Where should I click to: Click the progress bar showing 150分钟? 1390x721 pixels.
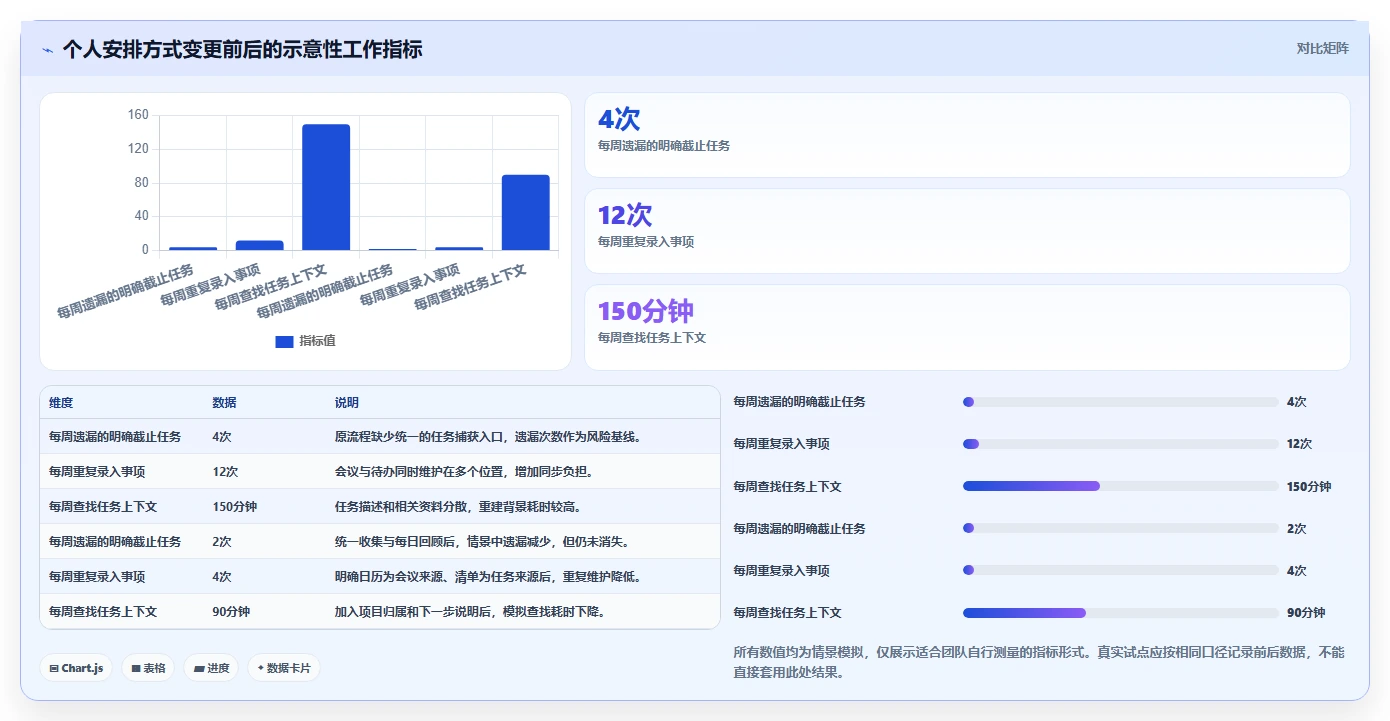pos(1120,486)
